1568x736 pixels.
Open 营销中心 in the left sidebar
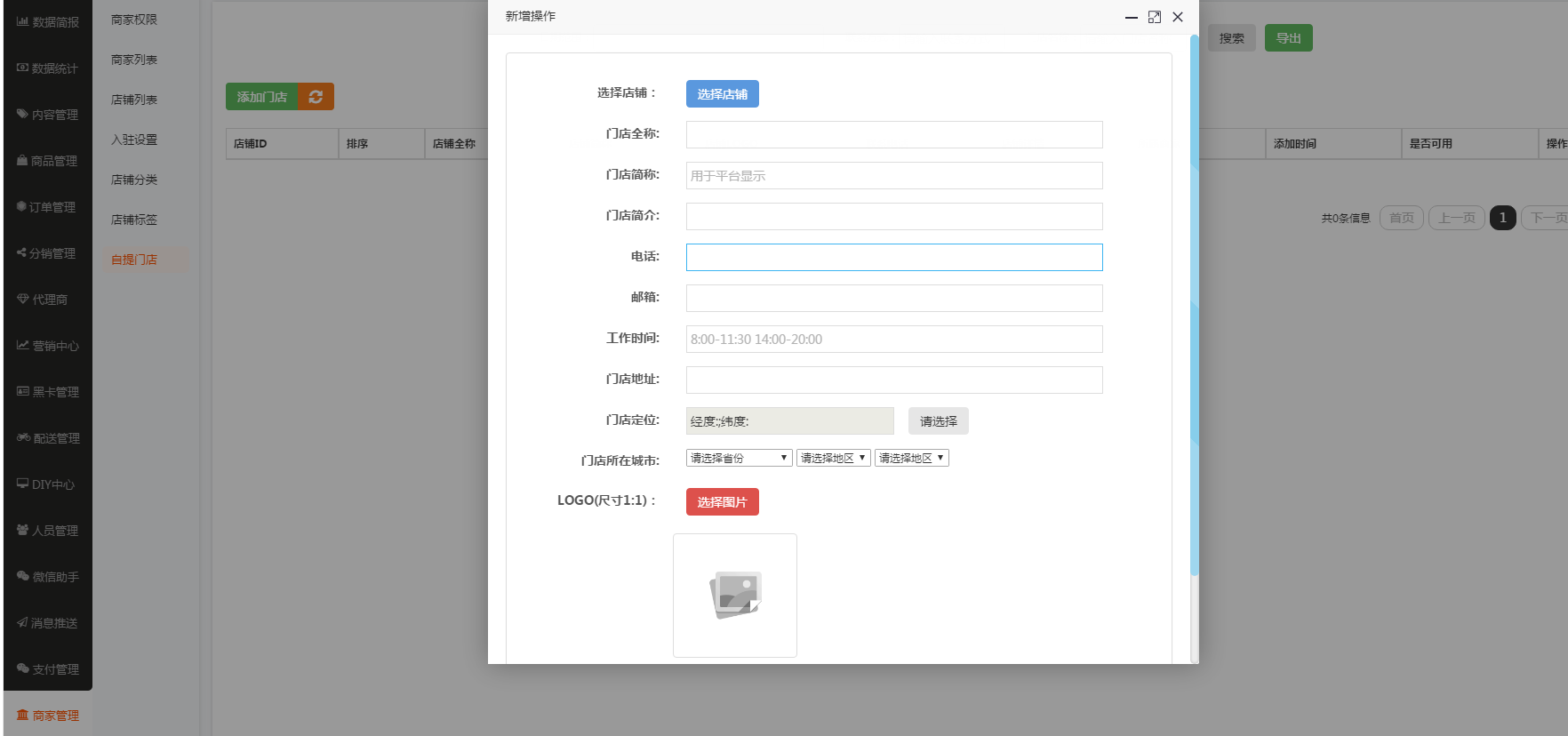(48, 346)
